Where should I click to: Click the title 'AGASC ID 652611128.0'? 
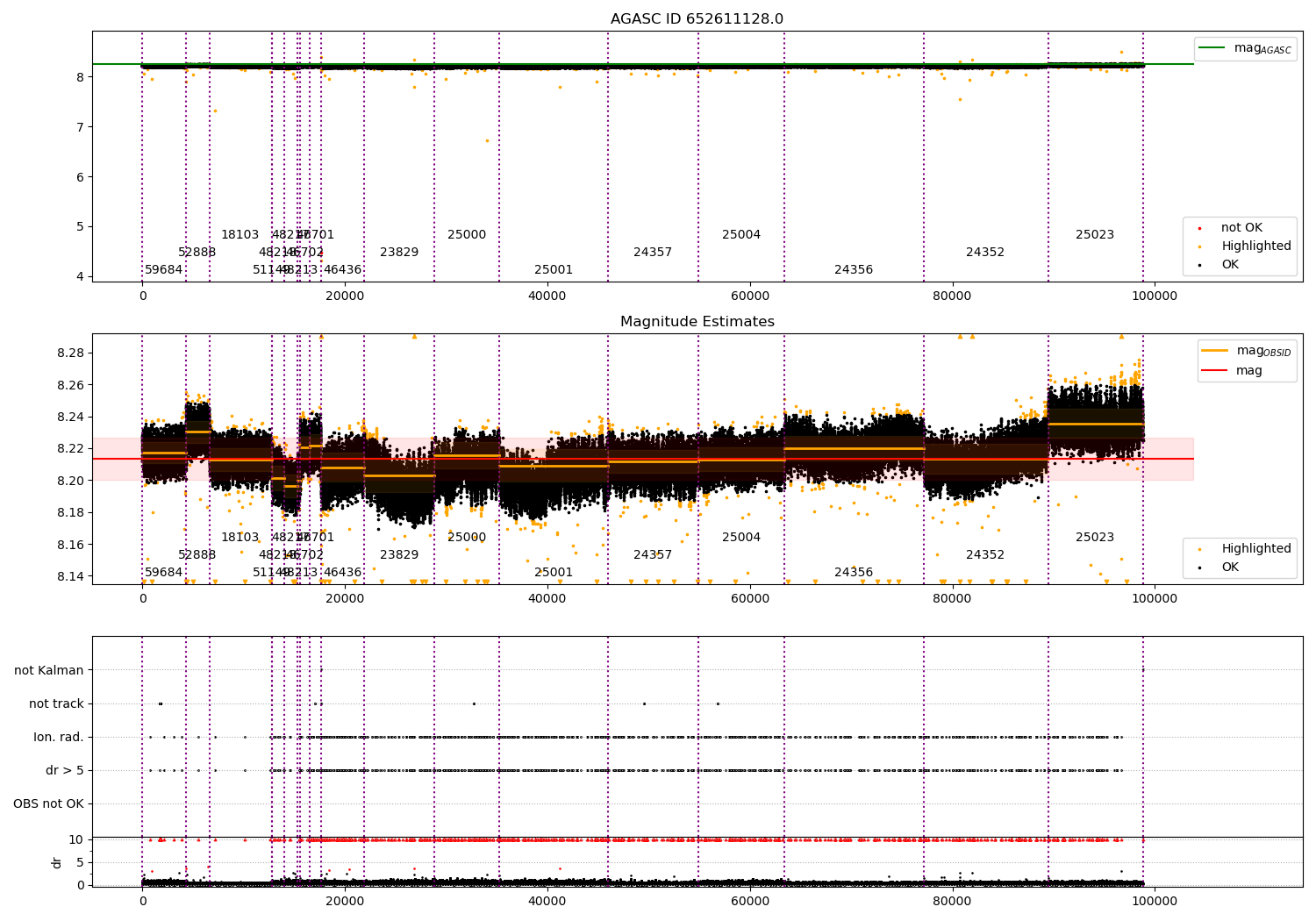pos(697,19)
